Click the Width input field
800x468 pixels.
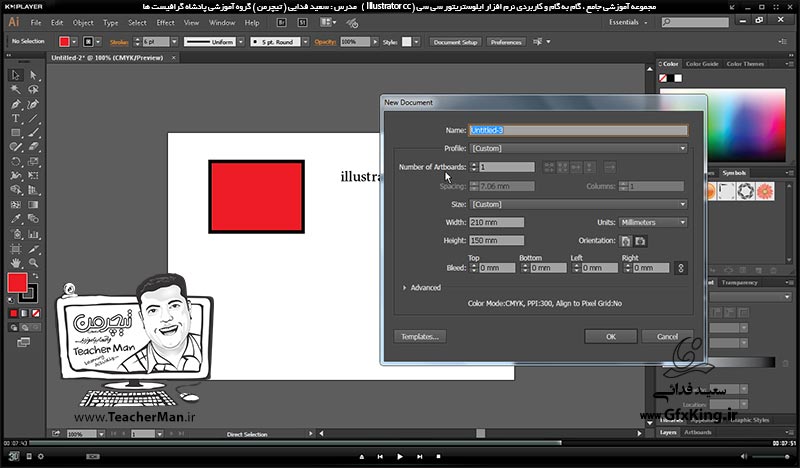pos(496,223)
